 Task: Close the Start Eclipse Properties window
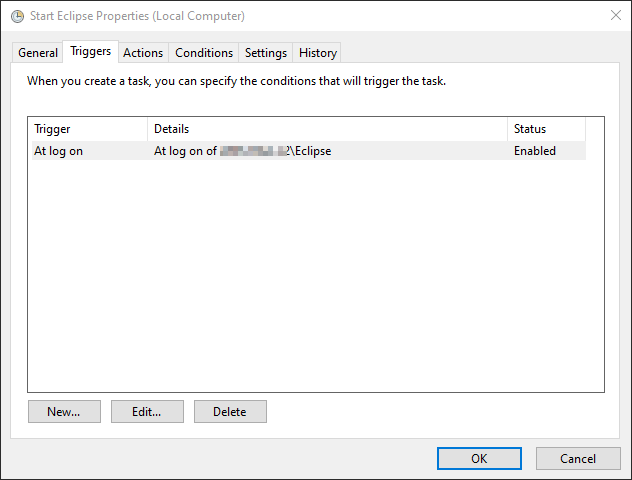[x=615, y=15]
